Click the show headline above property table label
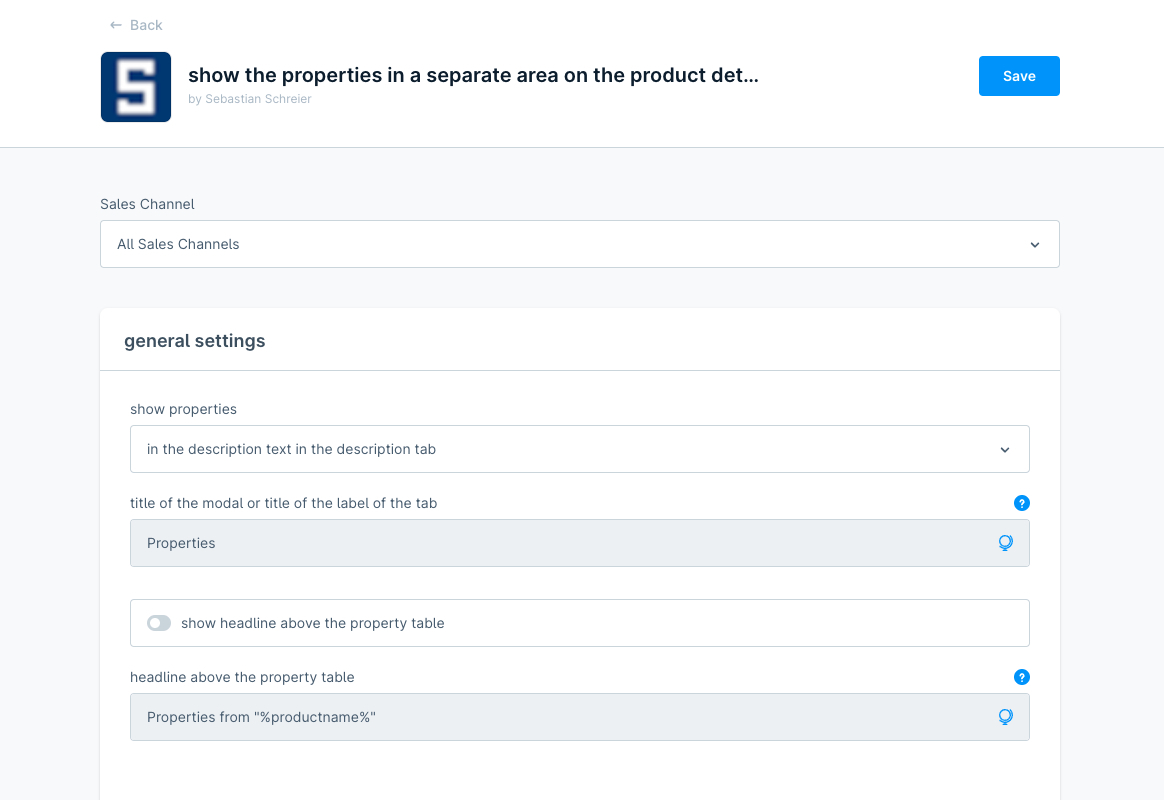Screen dimensions: 1164x800 [x=312, y=623]
